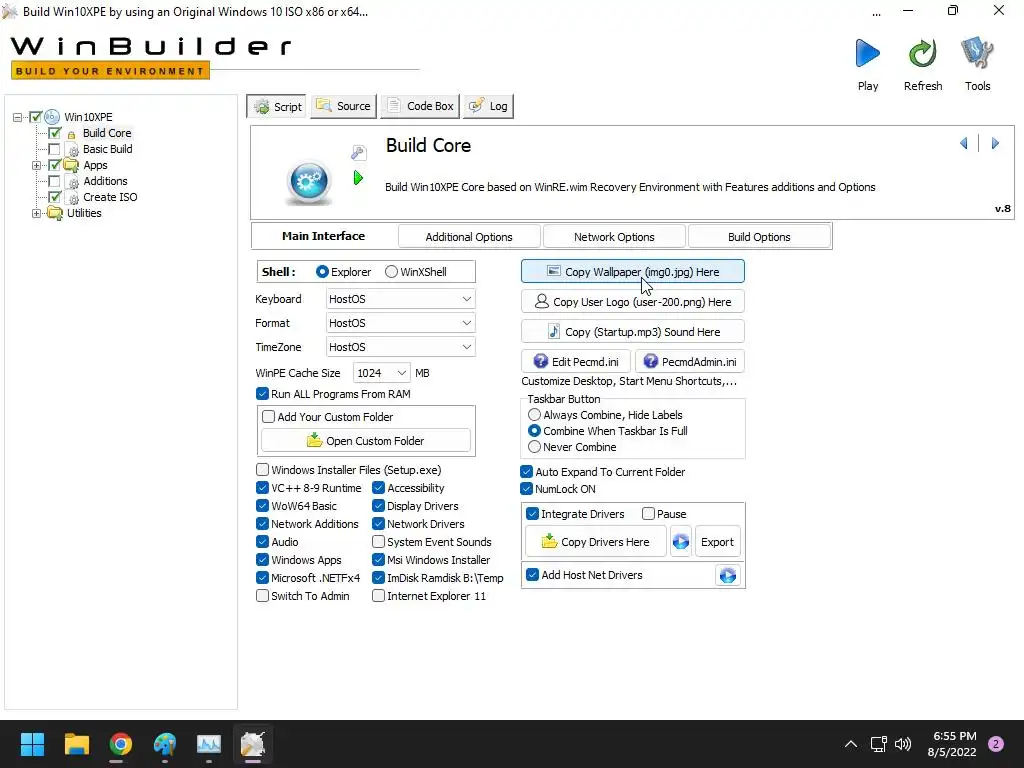Click the monitor app taskbar icon

pyautogui.click(x=209, y=744)
